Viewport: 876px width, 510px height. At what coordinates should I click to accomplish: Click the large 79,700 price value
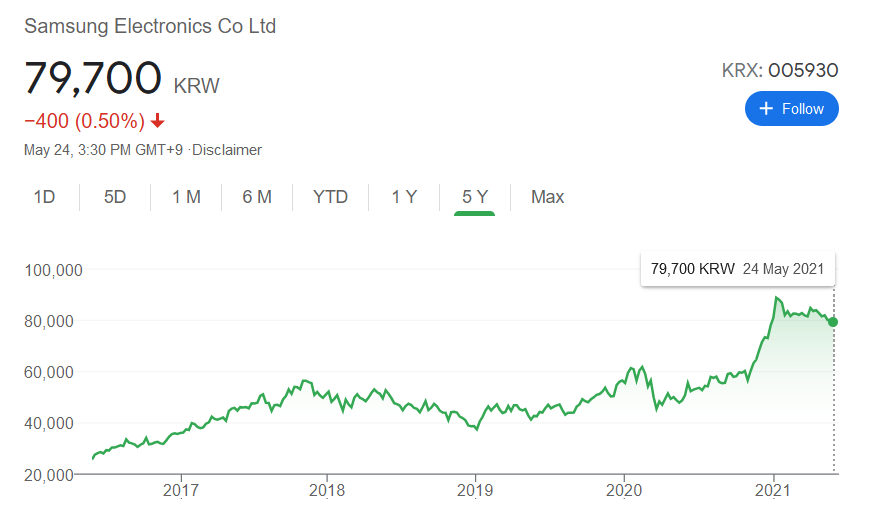point(93,78)
